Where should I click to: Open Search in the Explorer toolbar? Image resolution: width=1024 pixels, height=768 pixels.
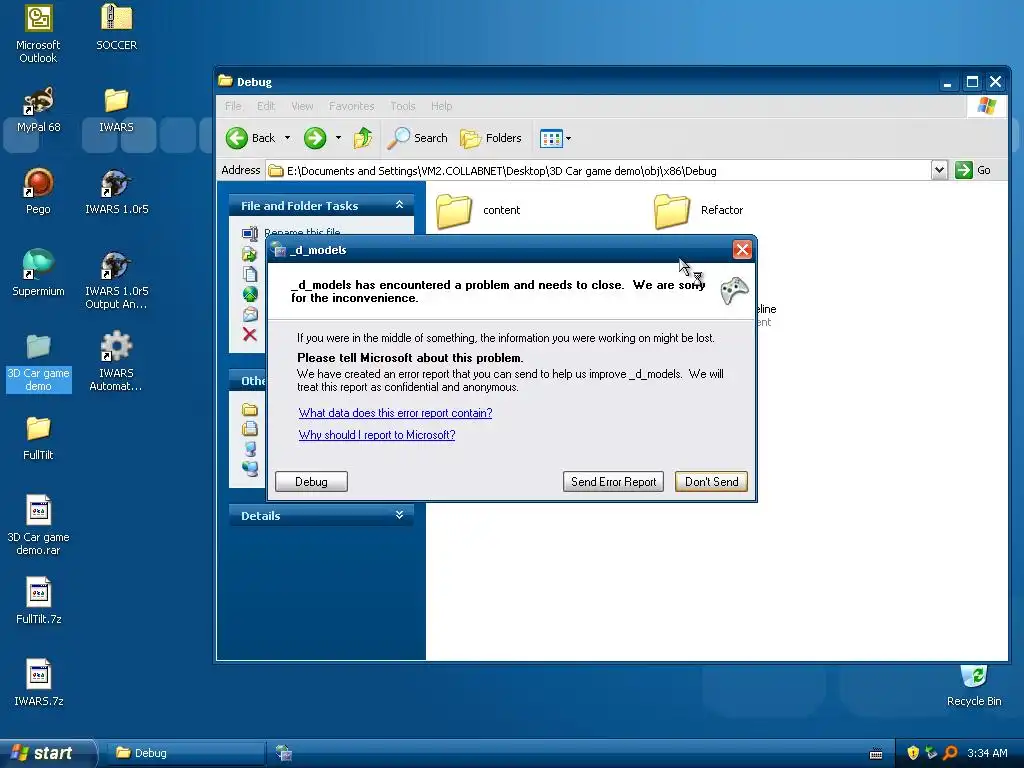[417, 138]
